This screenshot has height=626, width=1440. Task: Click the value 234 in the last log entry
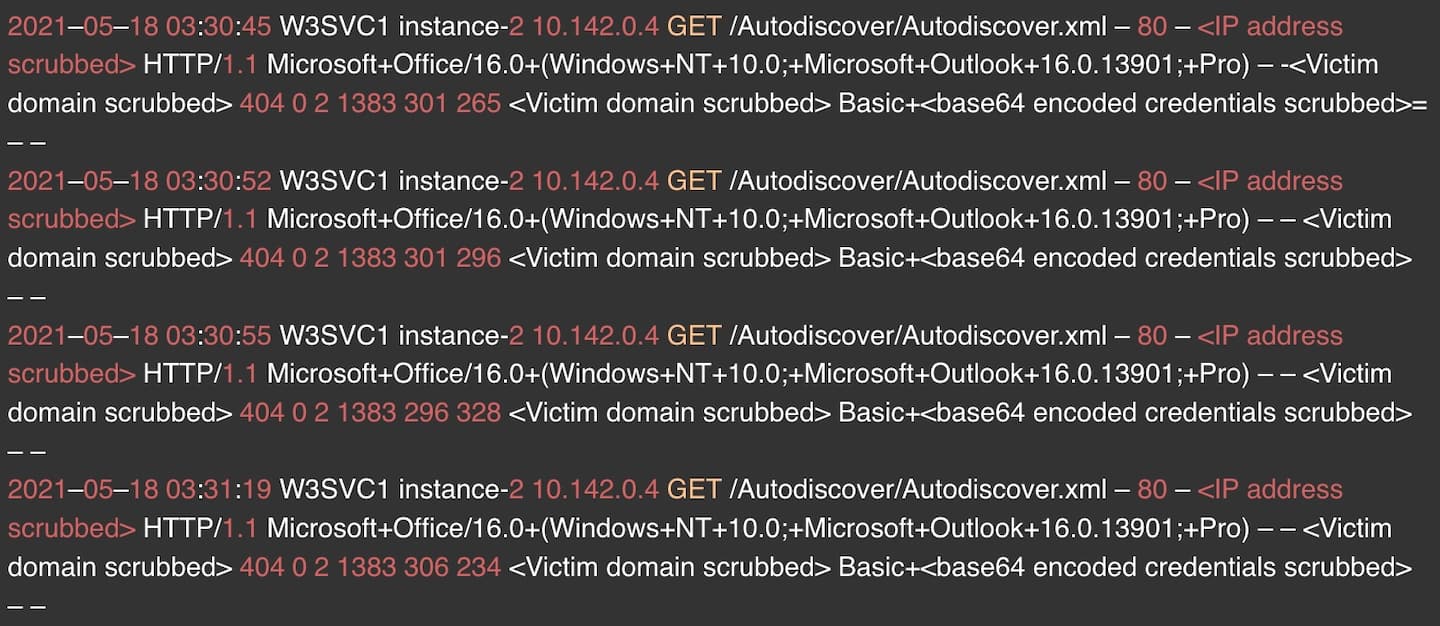477,567
